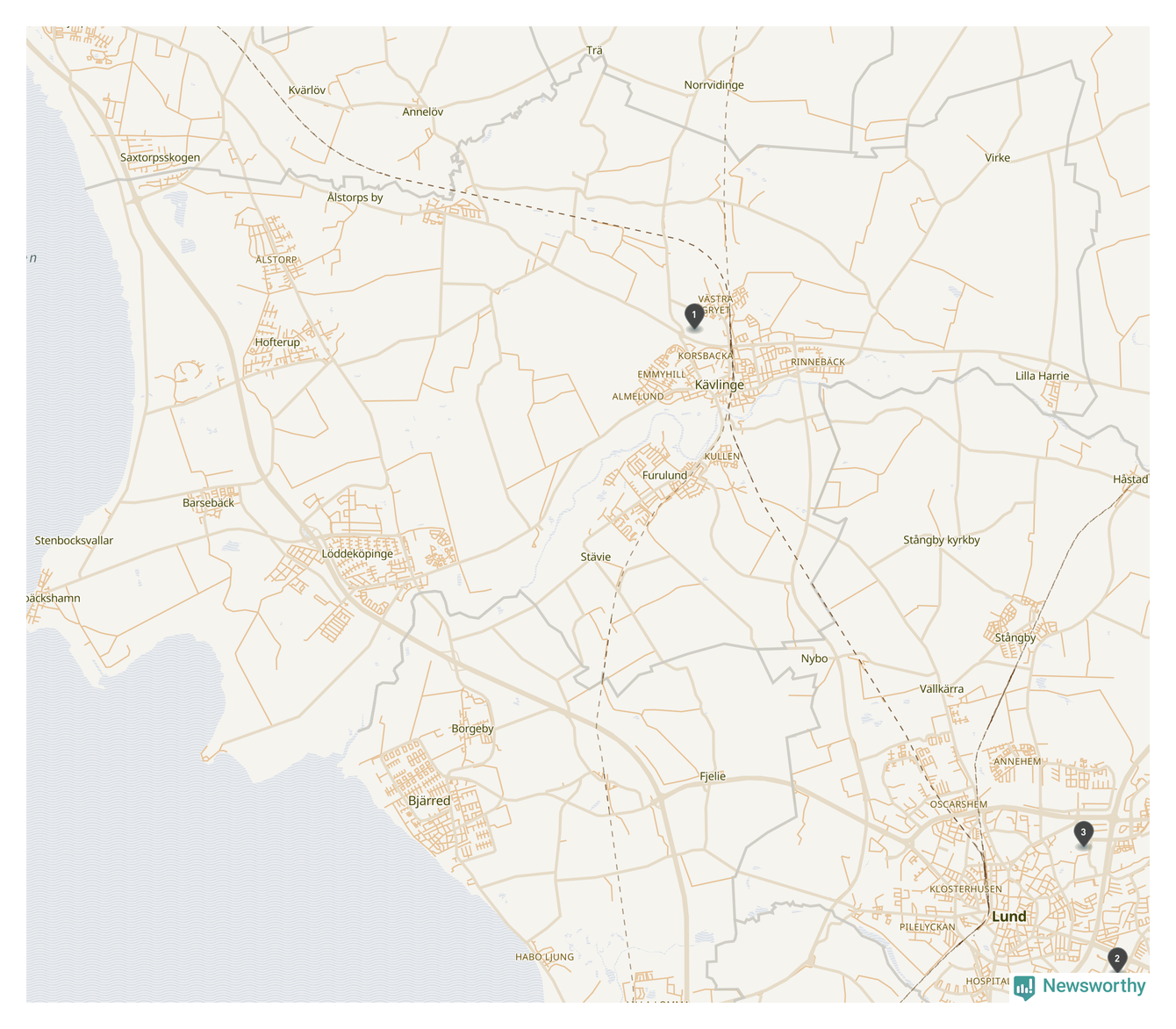The height and width of the screenshot is (1029, 1176).
Task: Click the PILELYCKAN district label
Action: (928, 927)
